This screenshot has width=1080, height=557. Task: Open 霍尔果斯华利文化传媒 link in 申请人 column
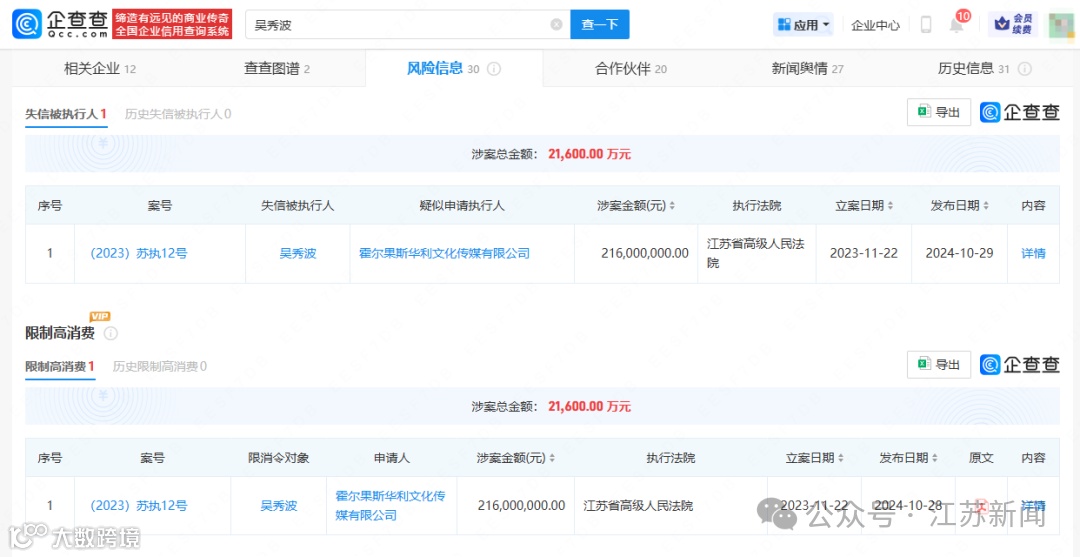click(391, 505)
